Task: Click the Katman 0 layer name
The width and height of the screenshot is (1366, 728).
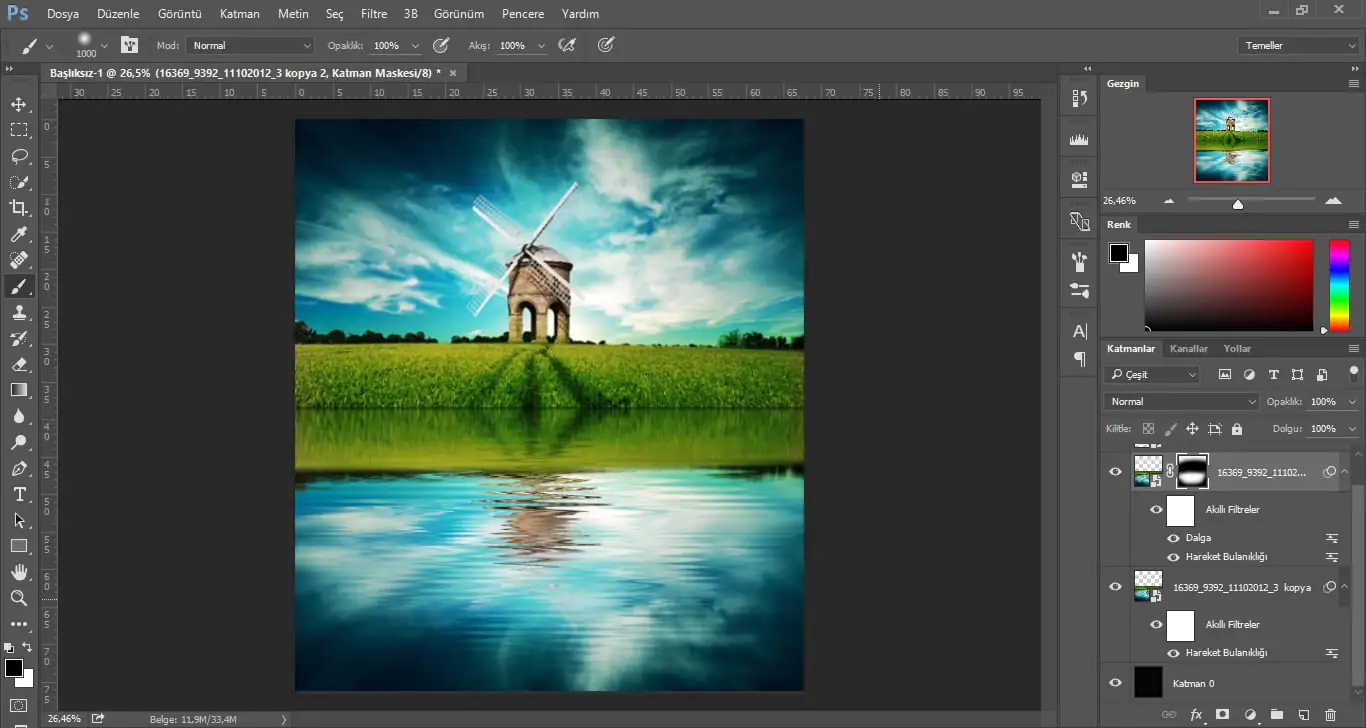Action: (x=1193, y=683)
